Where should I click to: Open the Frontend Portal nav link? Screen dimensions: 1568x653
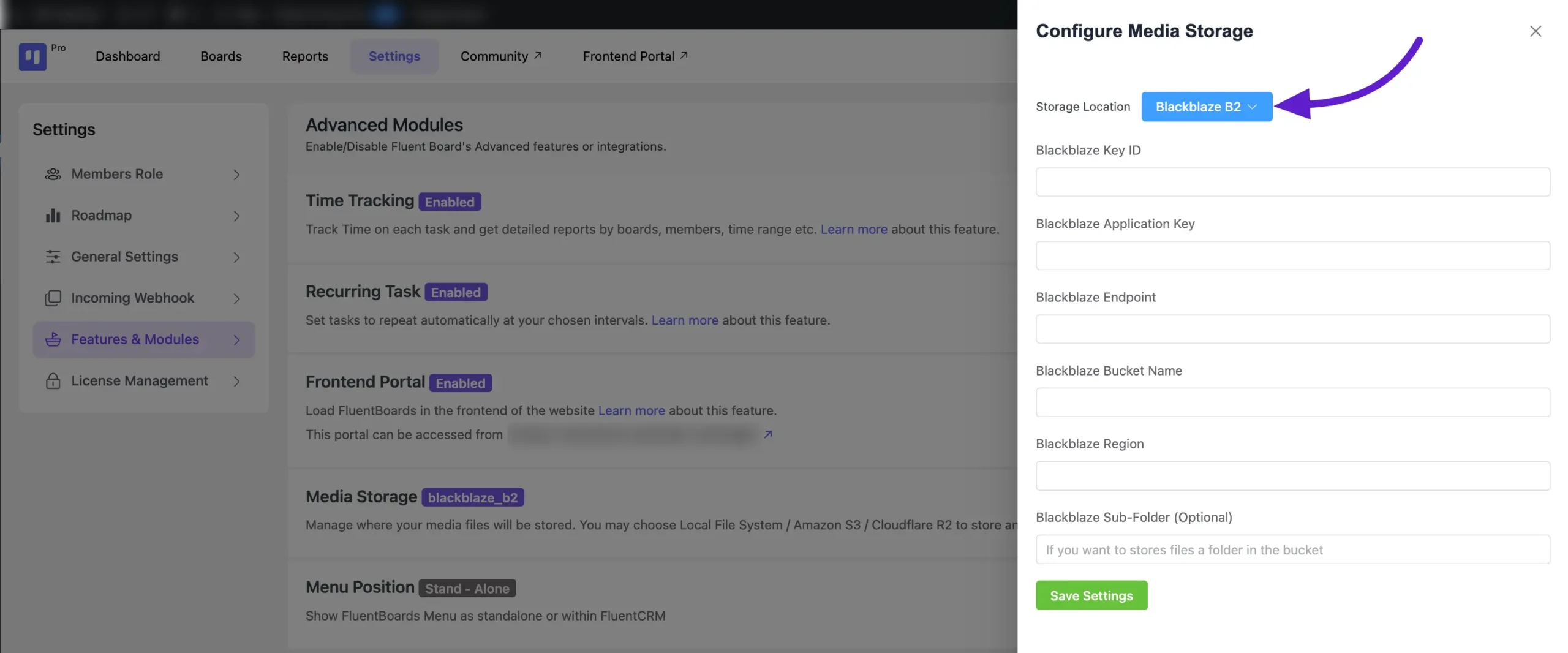(635, 56)
